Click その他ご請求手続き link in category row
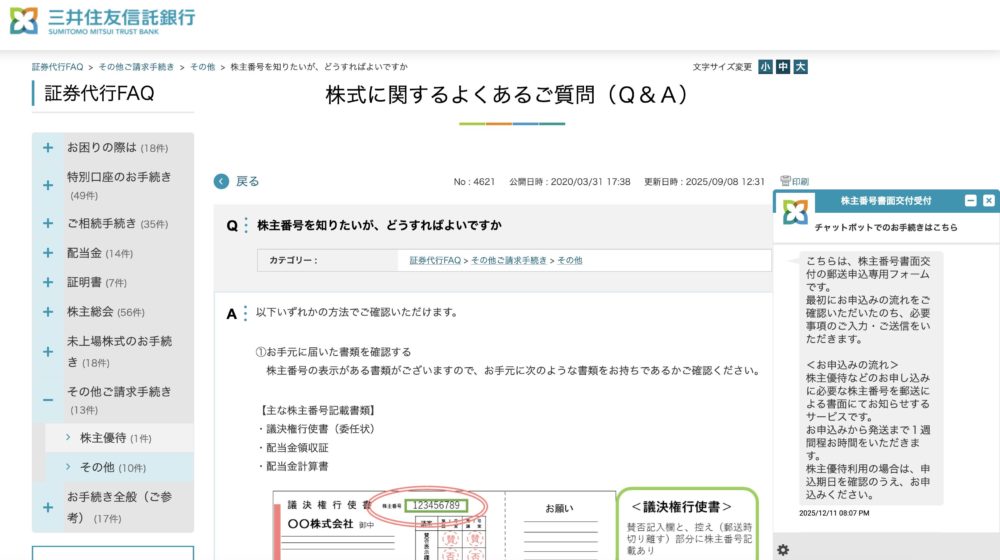1000x560 pixels. coord(509,260)
